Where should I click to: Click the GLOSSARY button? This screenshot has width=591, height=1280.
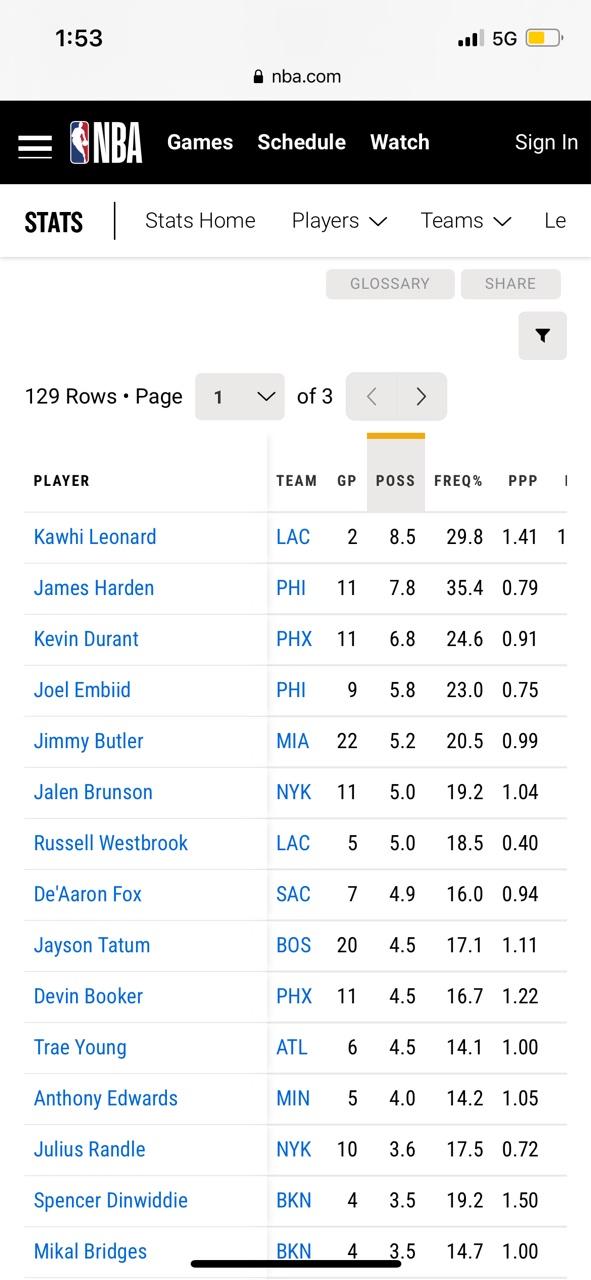pos(390,284)
